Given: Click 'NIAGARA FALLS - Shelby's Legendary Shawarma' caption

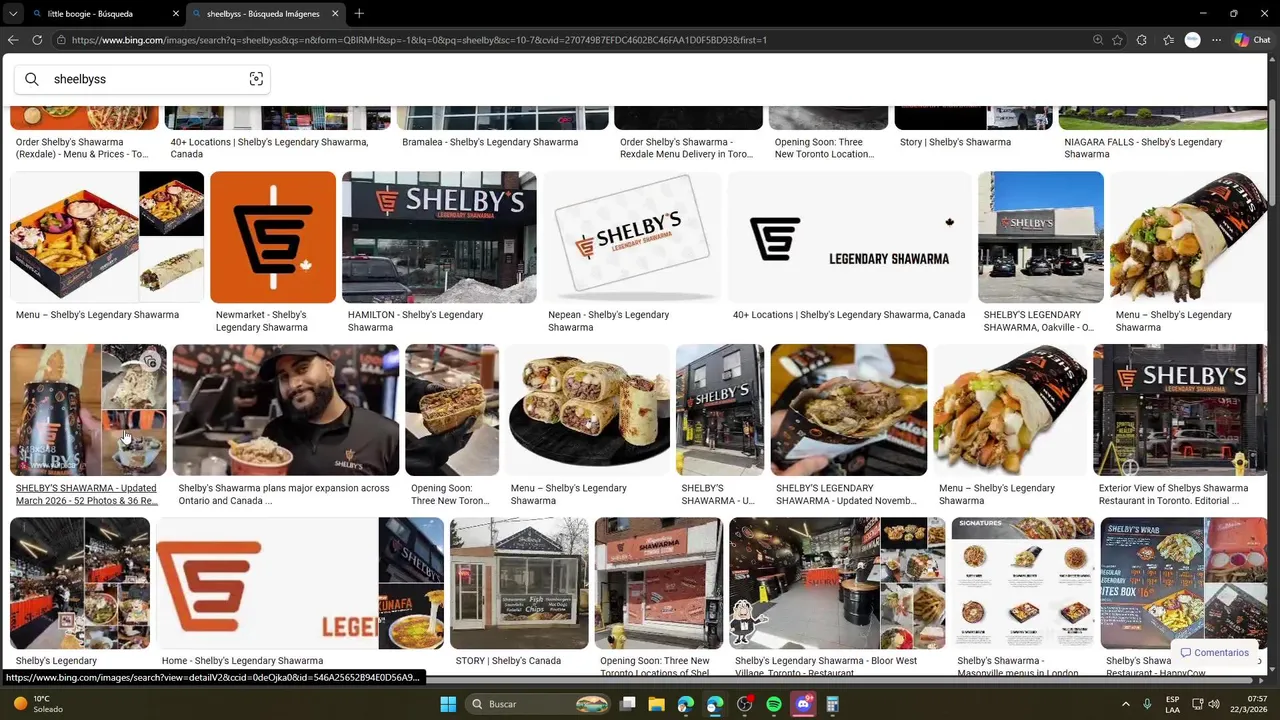Looking at the screenshot, I should (1143, 148).
